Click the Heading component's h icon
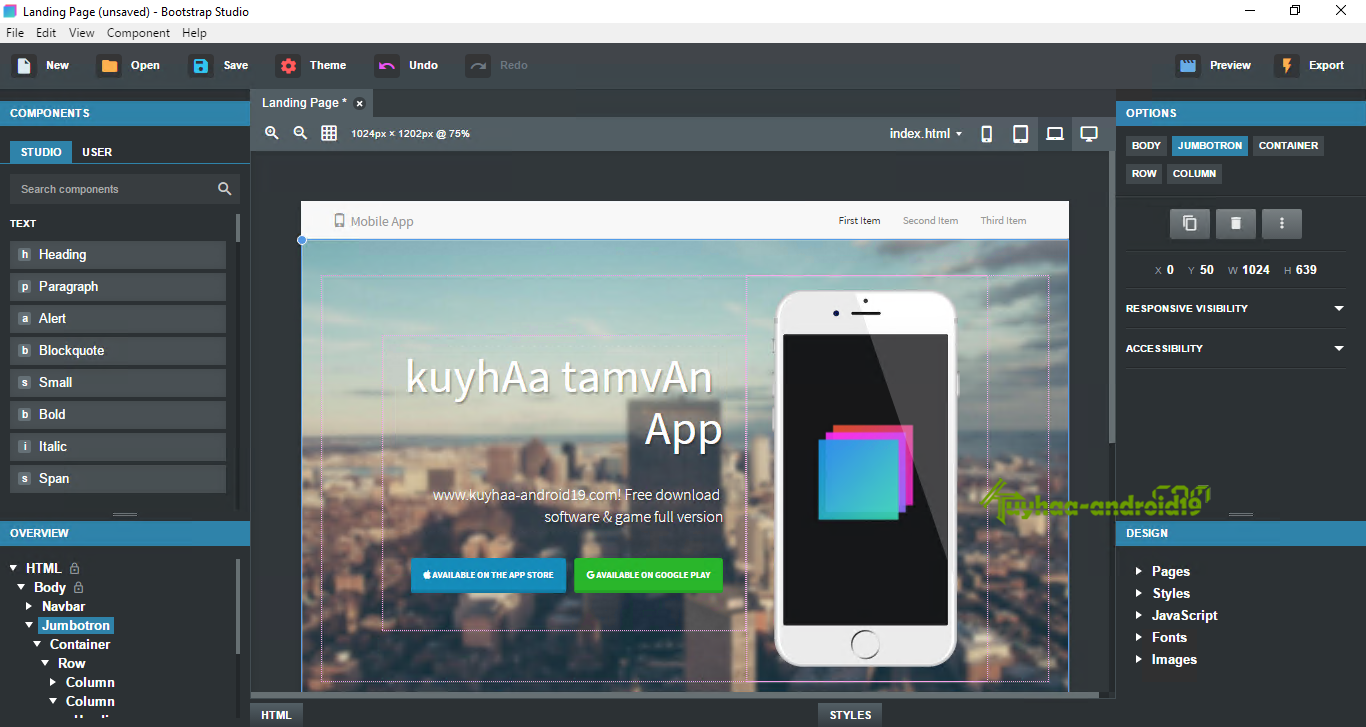 [x=24, y=255]
